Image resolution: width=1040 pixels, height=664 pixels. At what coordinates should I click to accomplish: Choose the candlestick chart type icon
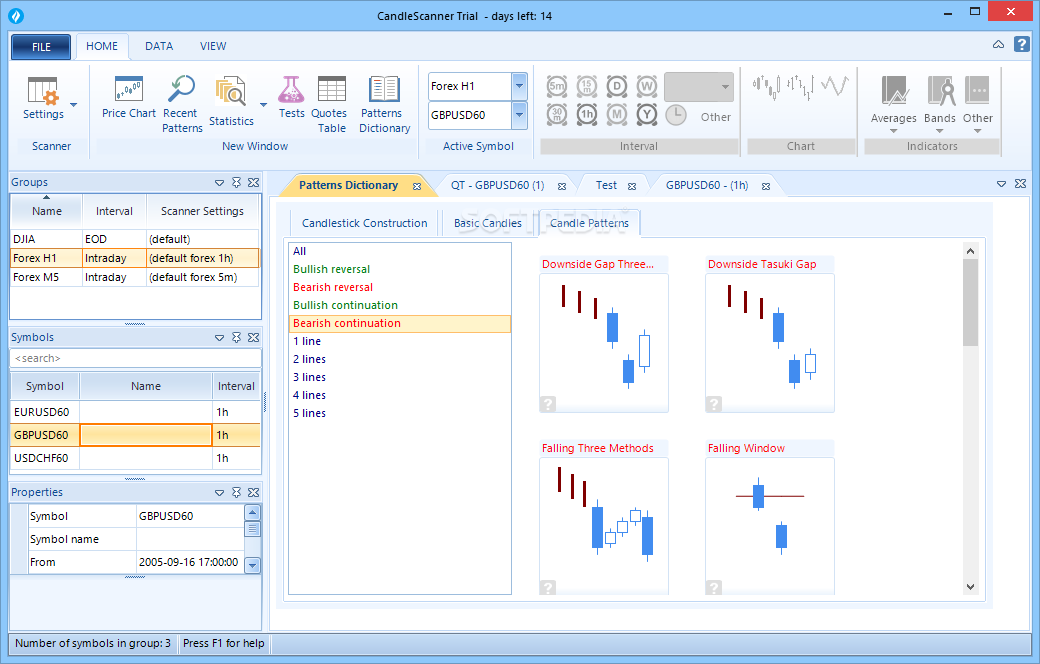point(767,86)
